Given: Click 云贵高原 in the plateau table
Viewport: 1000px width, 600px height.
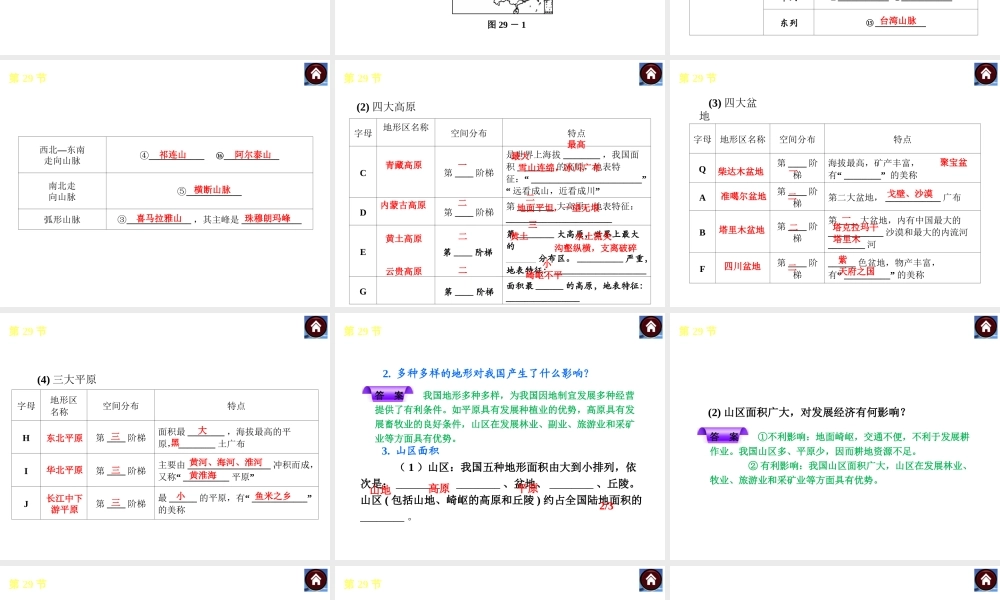Looking at the screenshot, I should coord(404,272).
